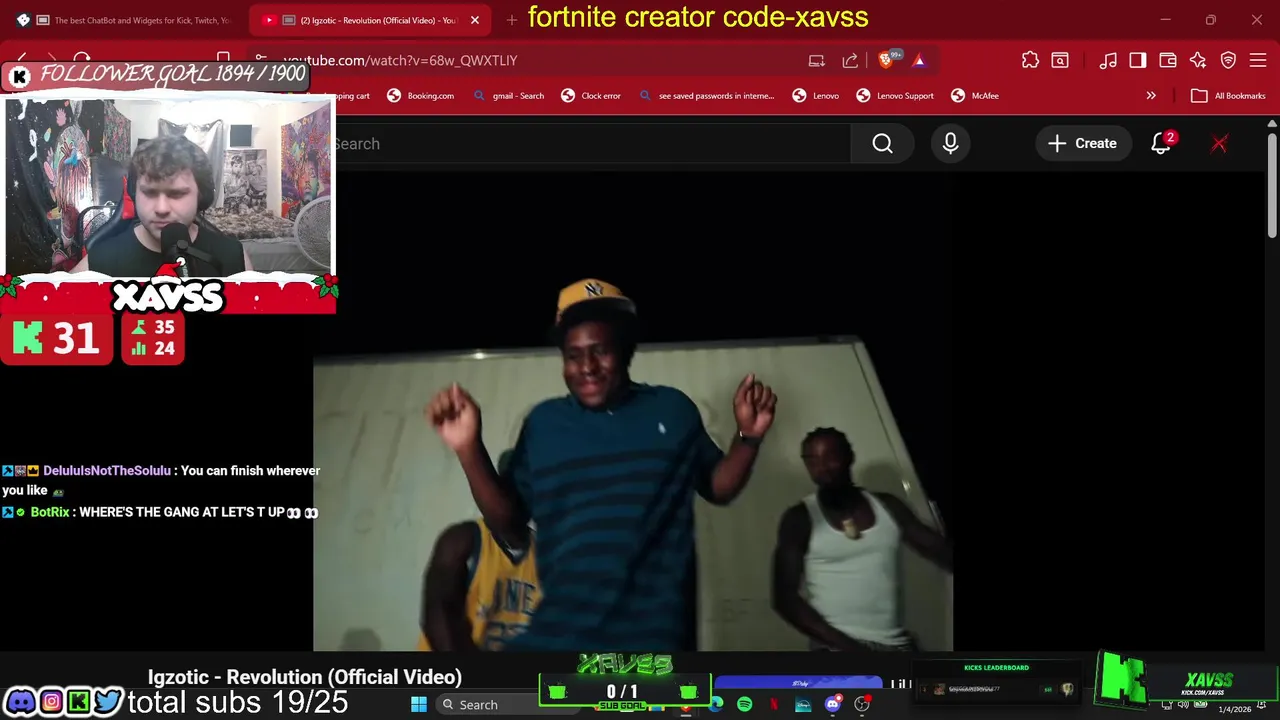1280x720 pixels.
Task: Click the BotRix chat username
Action: (x=50, y=513)
